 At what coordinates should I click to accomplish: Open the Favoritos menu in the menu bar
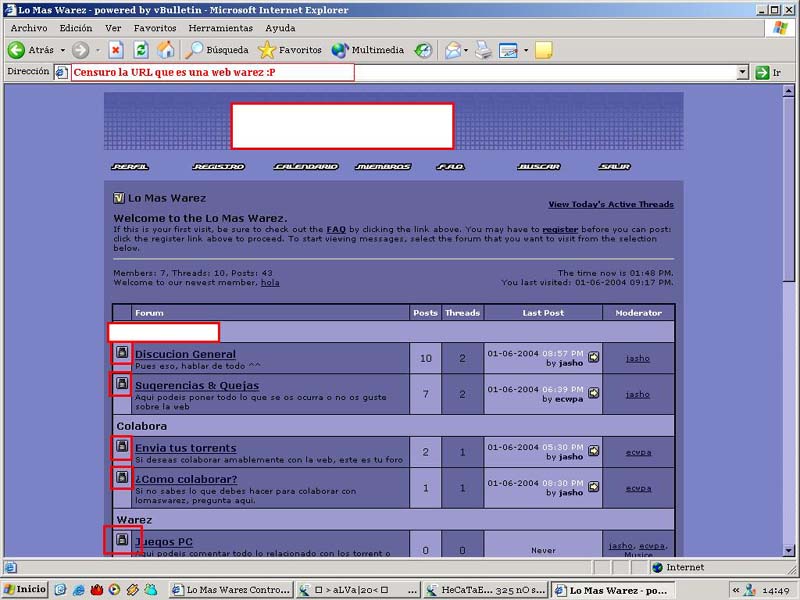[155, 28]
